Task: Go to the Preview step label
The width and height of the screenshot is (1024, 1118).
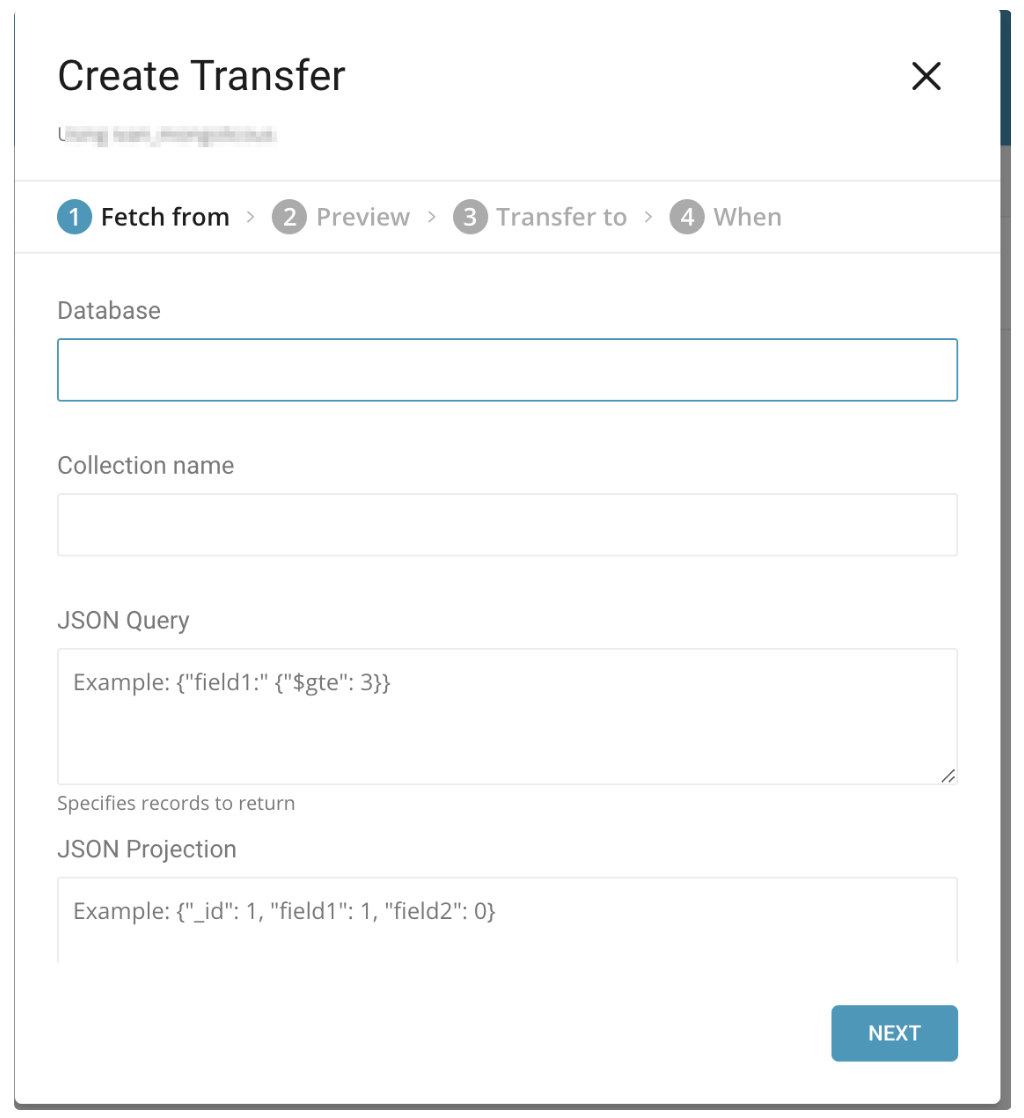Action: 363,217
